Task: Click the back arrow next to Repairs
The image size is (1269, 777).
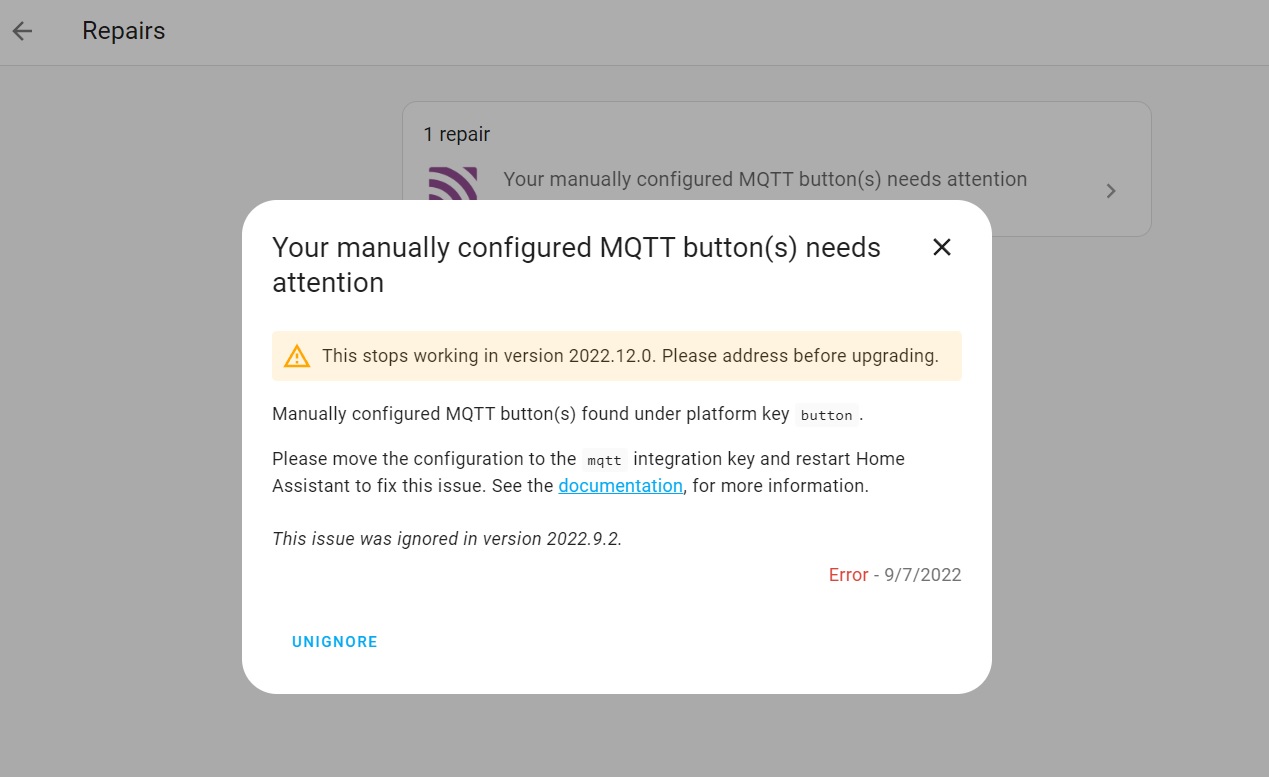Action: pyautogui.click(x=22, y=31)
